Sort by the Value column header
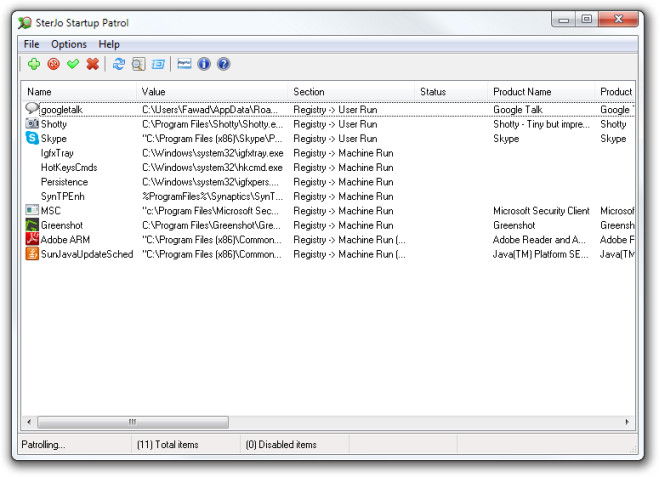Viewport: 660px width, 477px height. [212, 91]
